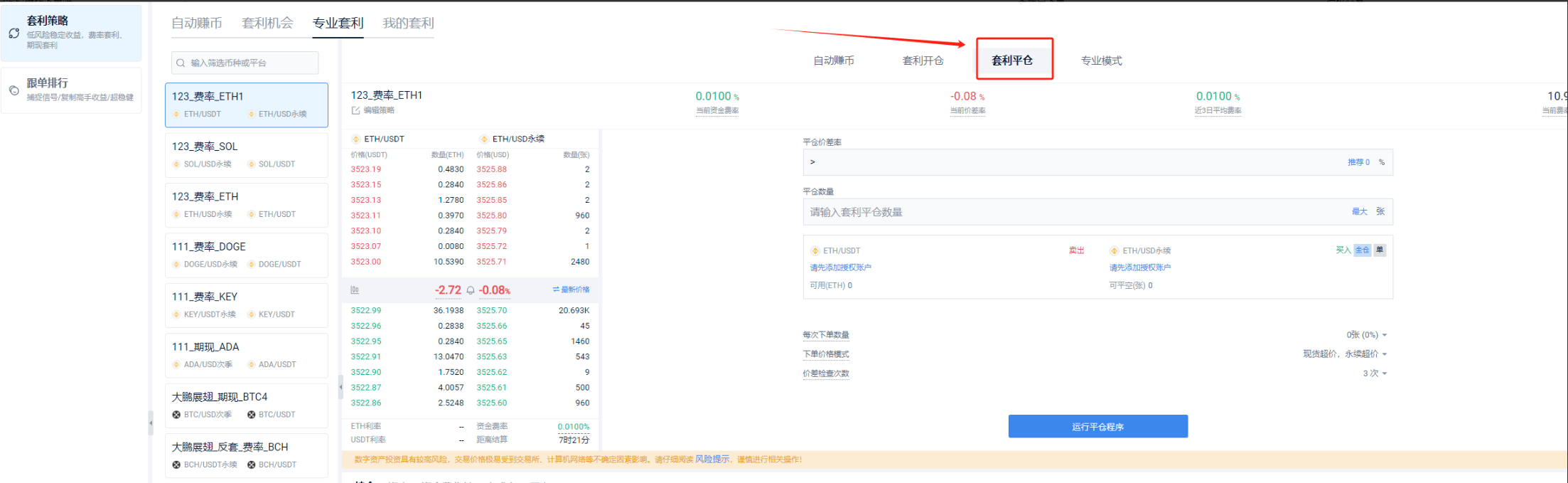Screen dimensions: 1568x483
Task: Select the 专业模式 mode tab
Action: point(1102,60)
